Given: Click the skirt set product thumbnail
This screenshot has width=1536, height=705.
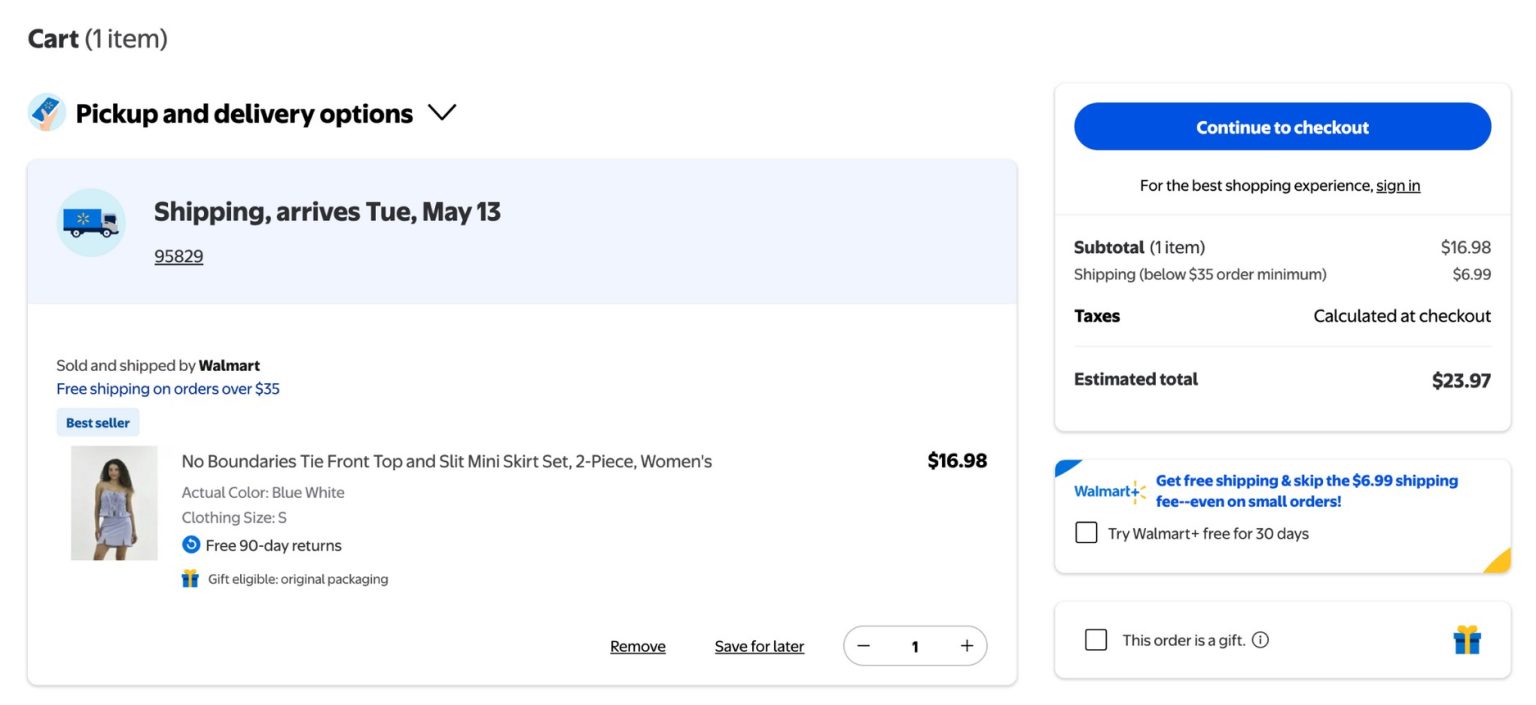Looking at the screenshot, I should tap(114, 502).
